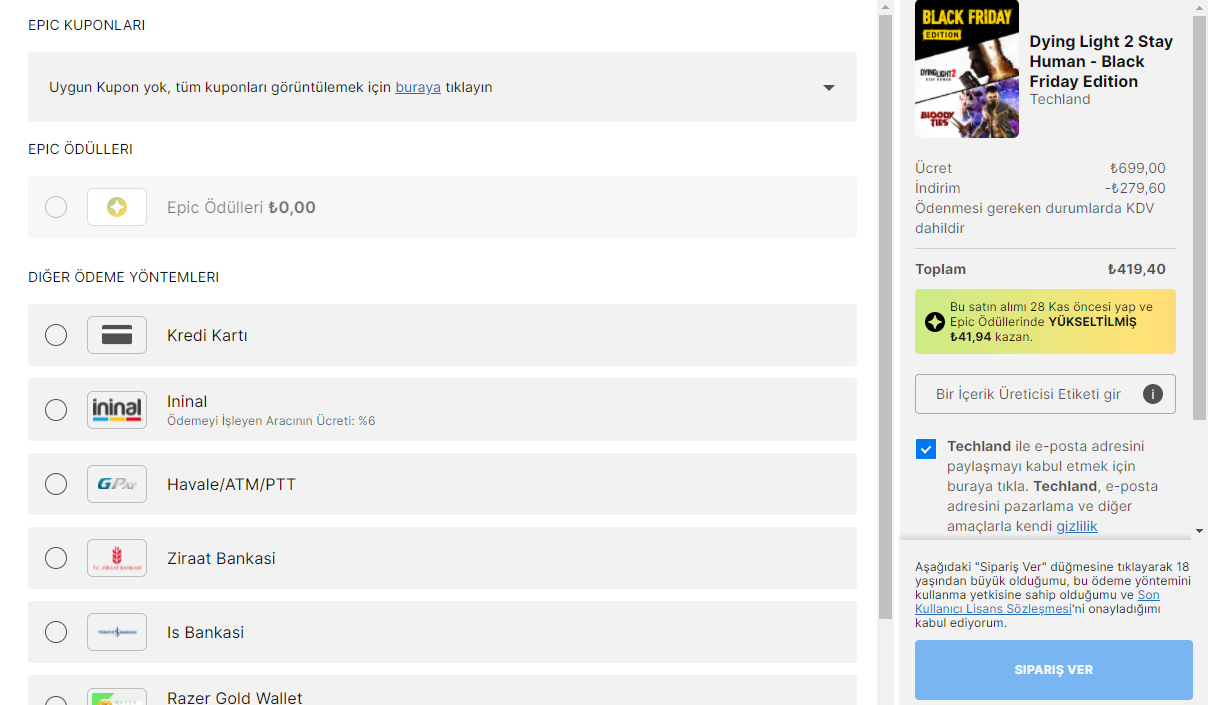Click the Epic Rewards coin icon
This screenshot has height=705, width=1232.
tap(117, 207)
